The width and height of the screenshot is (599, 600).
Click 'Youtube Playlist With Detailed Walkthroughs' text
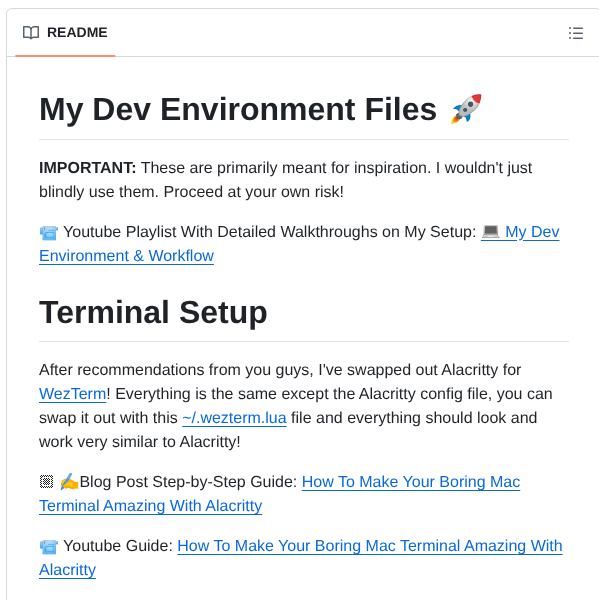pos(220,232)
